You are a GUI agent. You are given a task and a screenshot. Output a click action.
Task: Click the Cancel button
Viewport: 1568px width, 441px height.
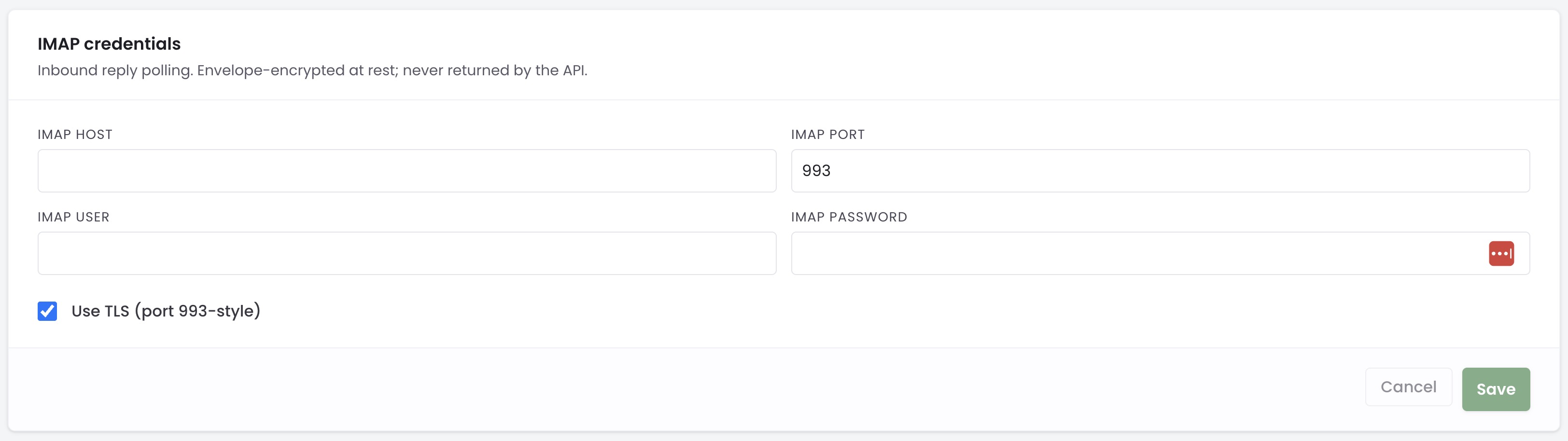(x=1408, y=387)
